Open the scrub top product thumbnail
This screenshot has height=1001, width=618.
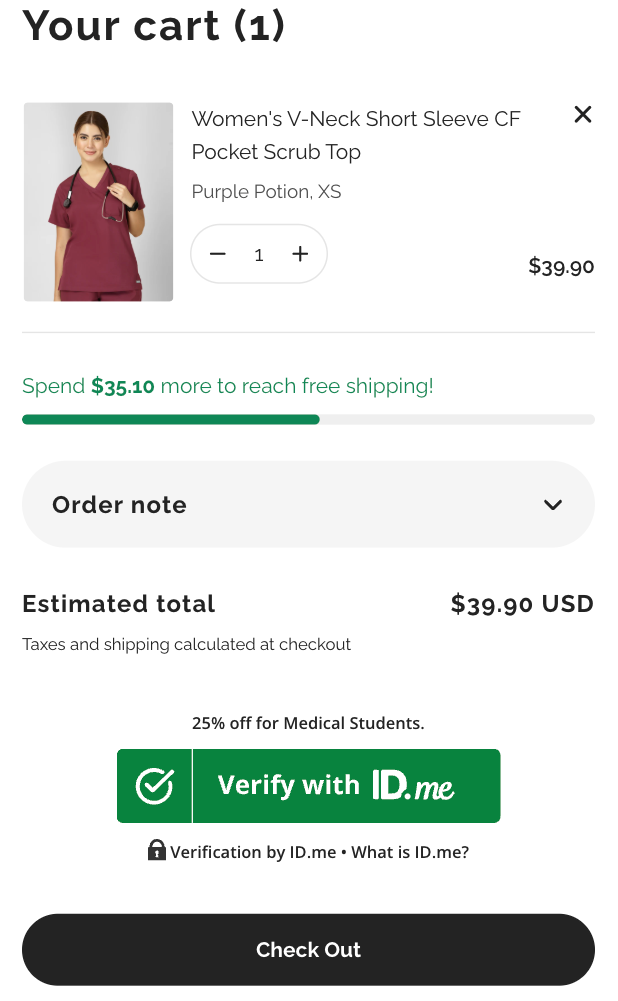[x=98, y=201]
